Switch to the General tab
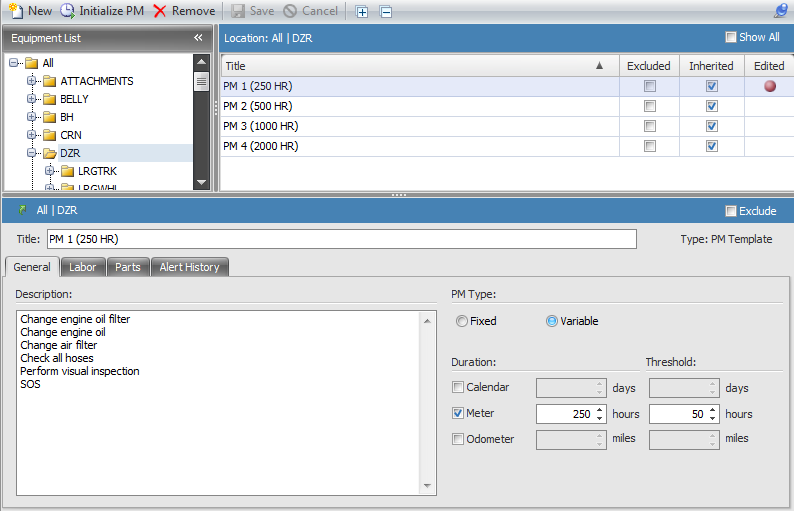Image resolution: width=794 pixels, height=511 pixels. coord(32,267)
